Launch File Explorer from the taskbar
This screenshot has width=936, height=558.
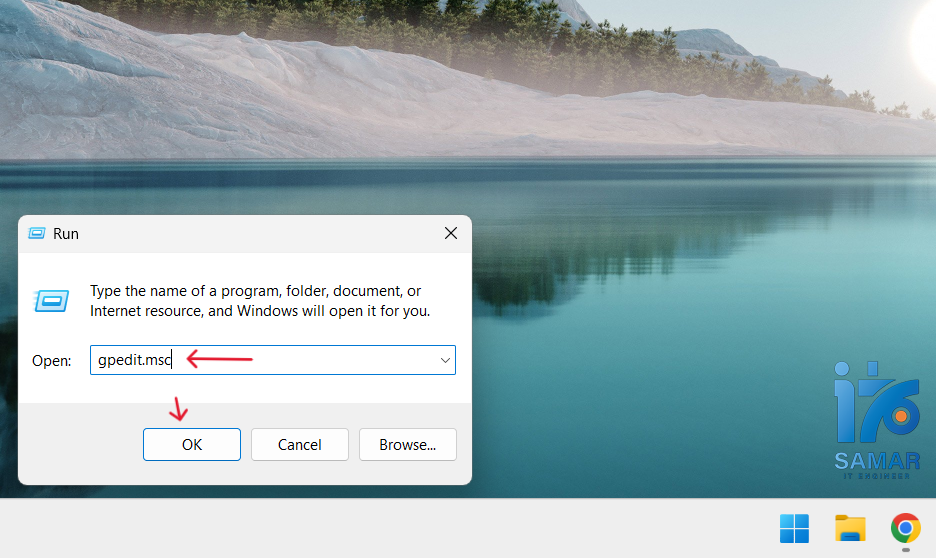click(x=850, y=528)
